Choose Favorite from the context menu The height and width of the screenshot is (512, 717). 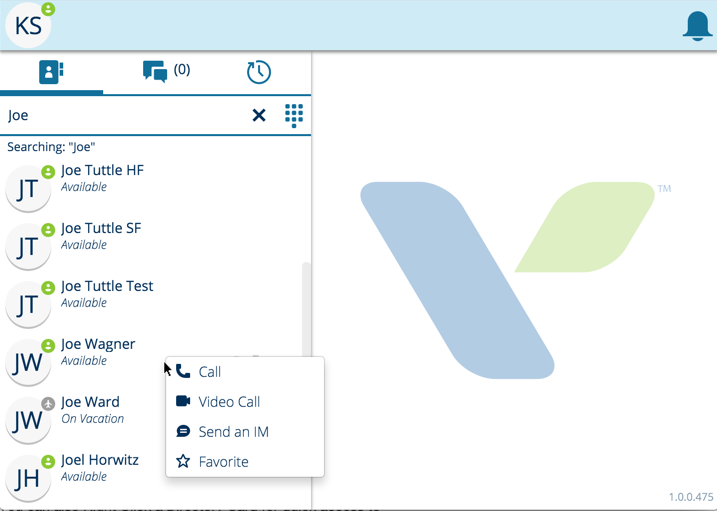click(x=245, y=462)
